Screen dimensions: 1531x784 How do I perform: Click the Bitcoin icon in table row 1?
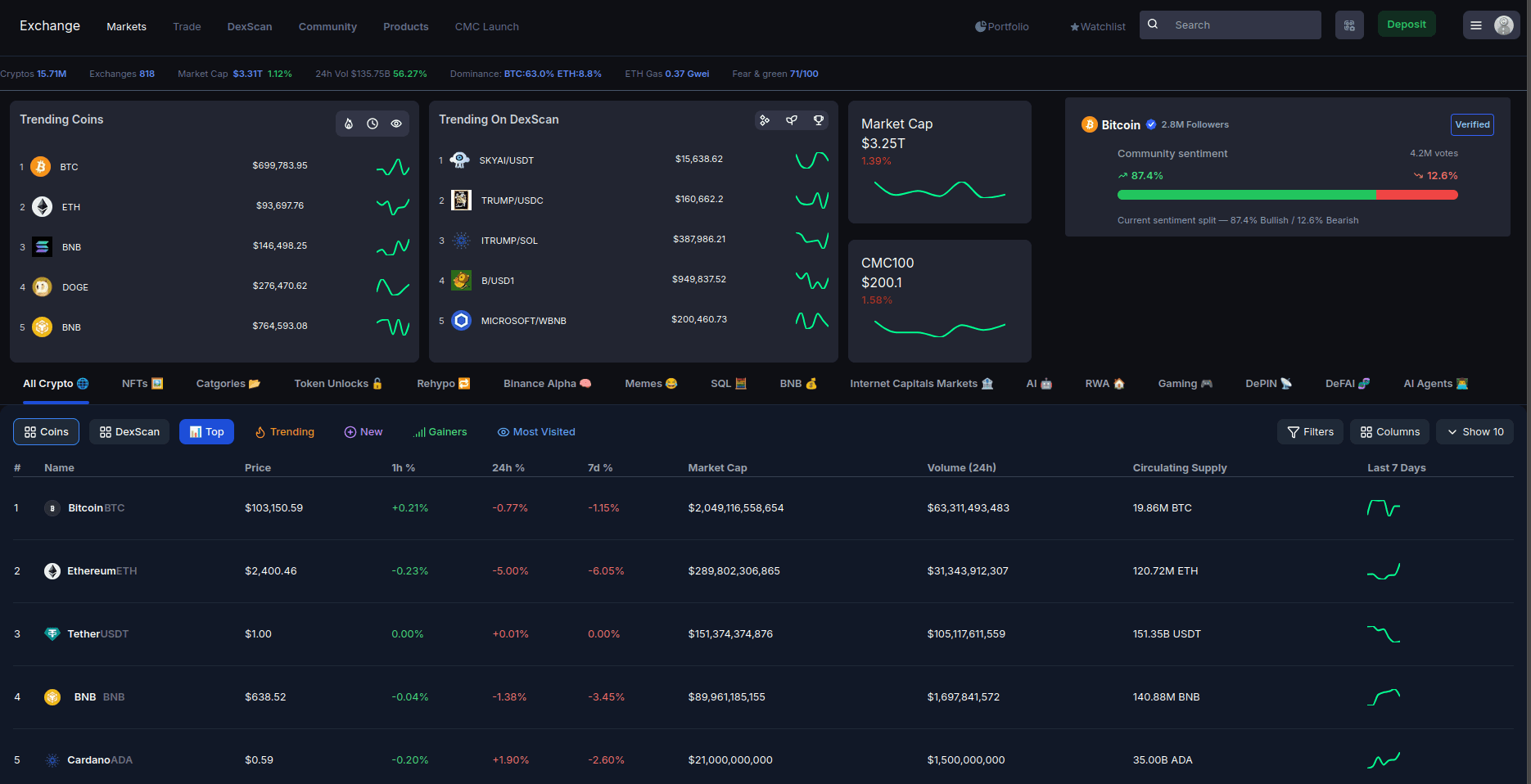coord(52,508)
